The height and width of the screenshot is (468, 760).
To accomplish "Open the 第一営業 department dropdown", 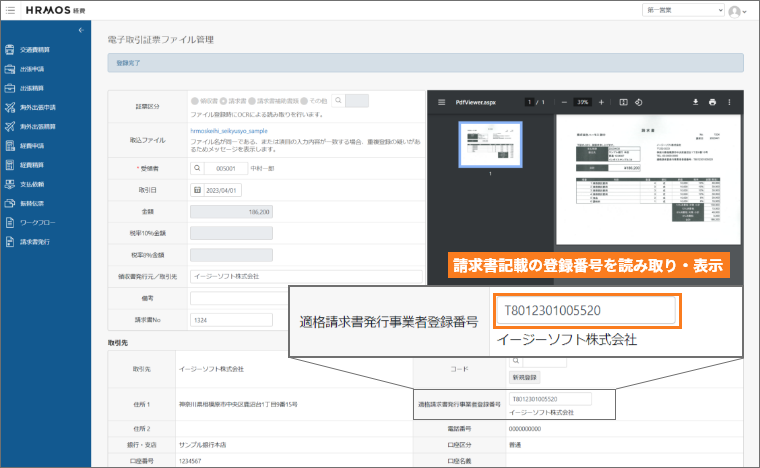I will (x=683, y=10).
